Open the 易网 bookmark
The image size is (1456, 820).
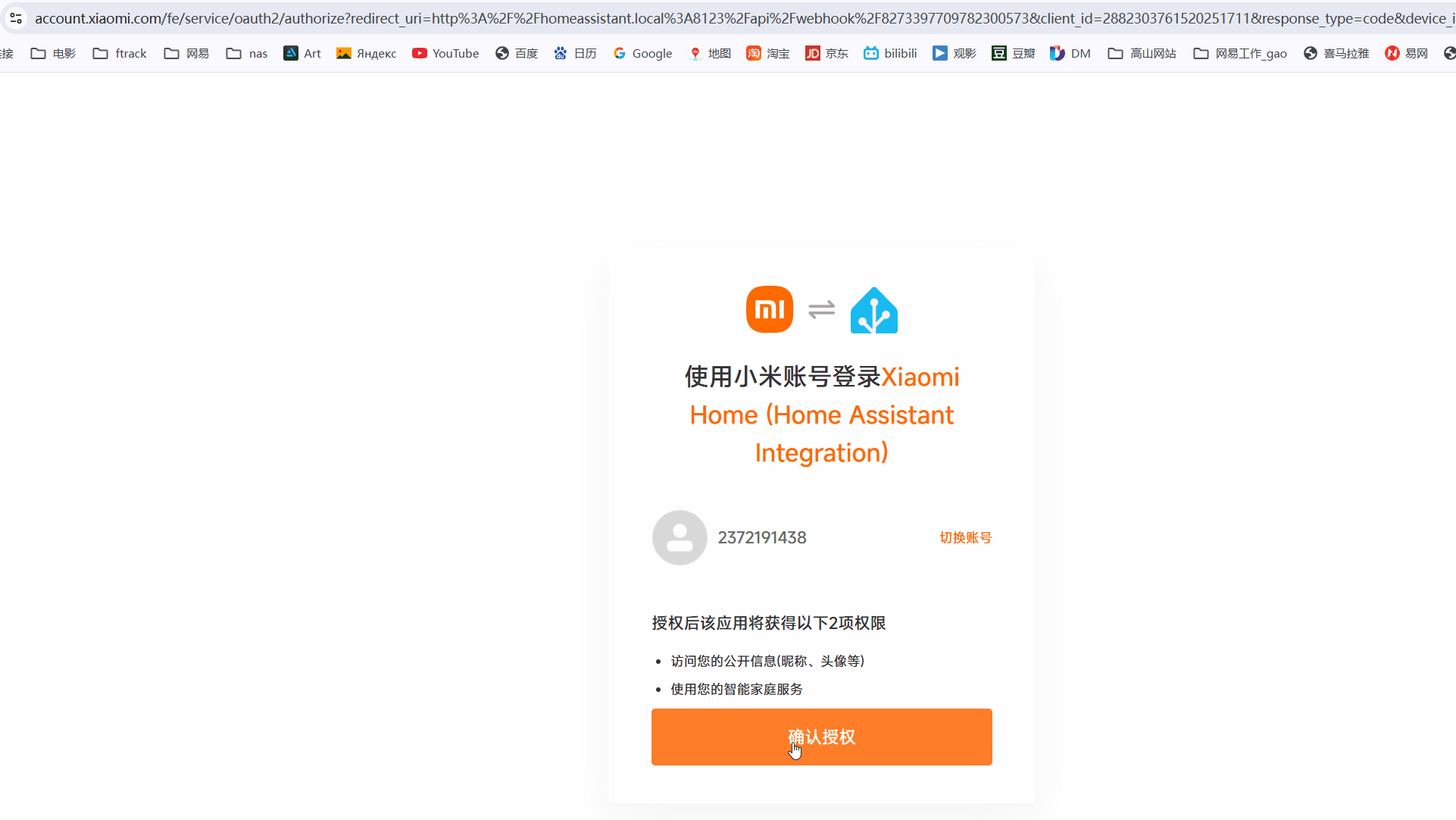point(1407,53)
